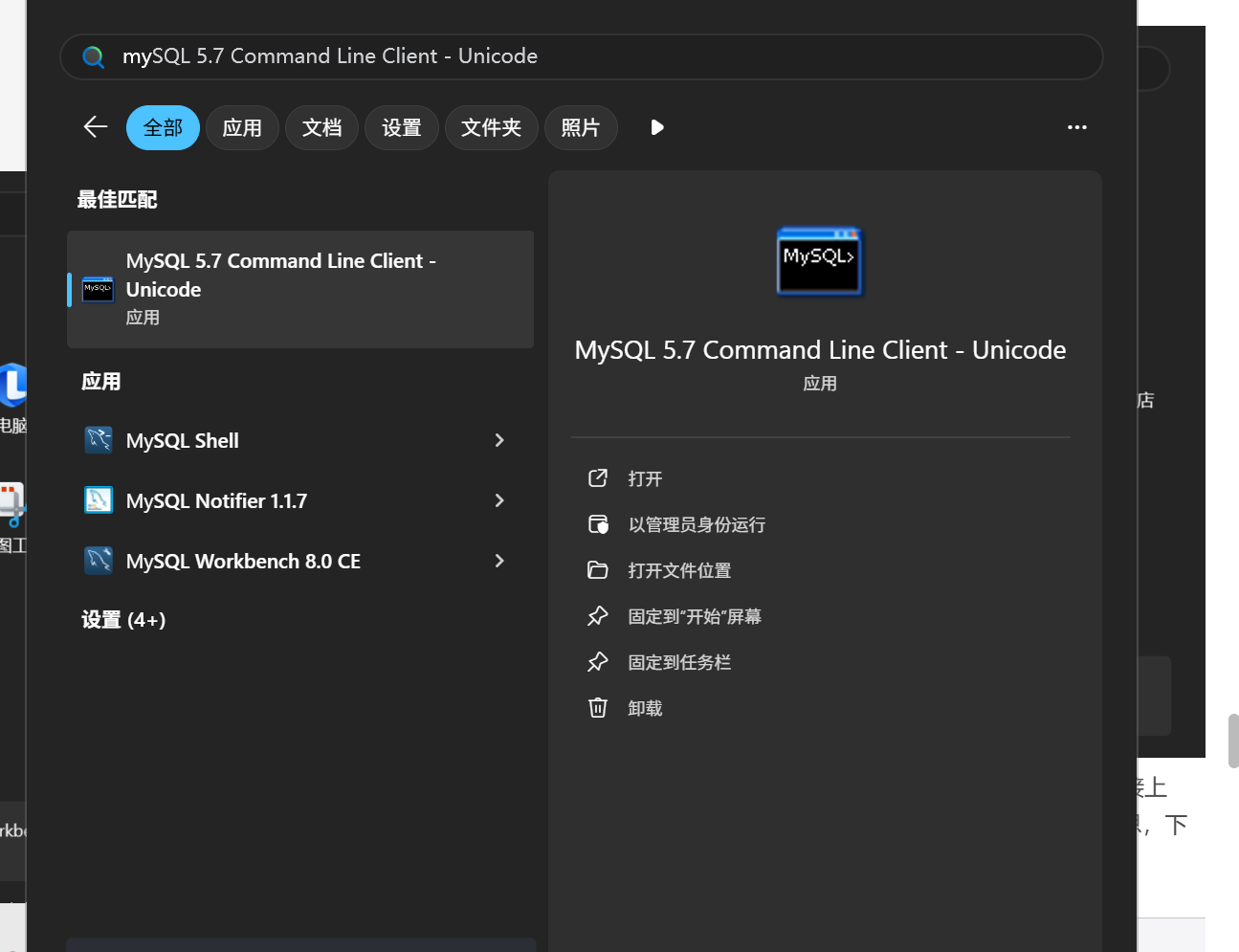This screenshot has height=952, width=1239.
Task: Open the MySQL Notifier 1.1.7 result
Action: 300,500
